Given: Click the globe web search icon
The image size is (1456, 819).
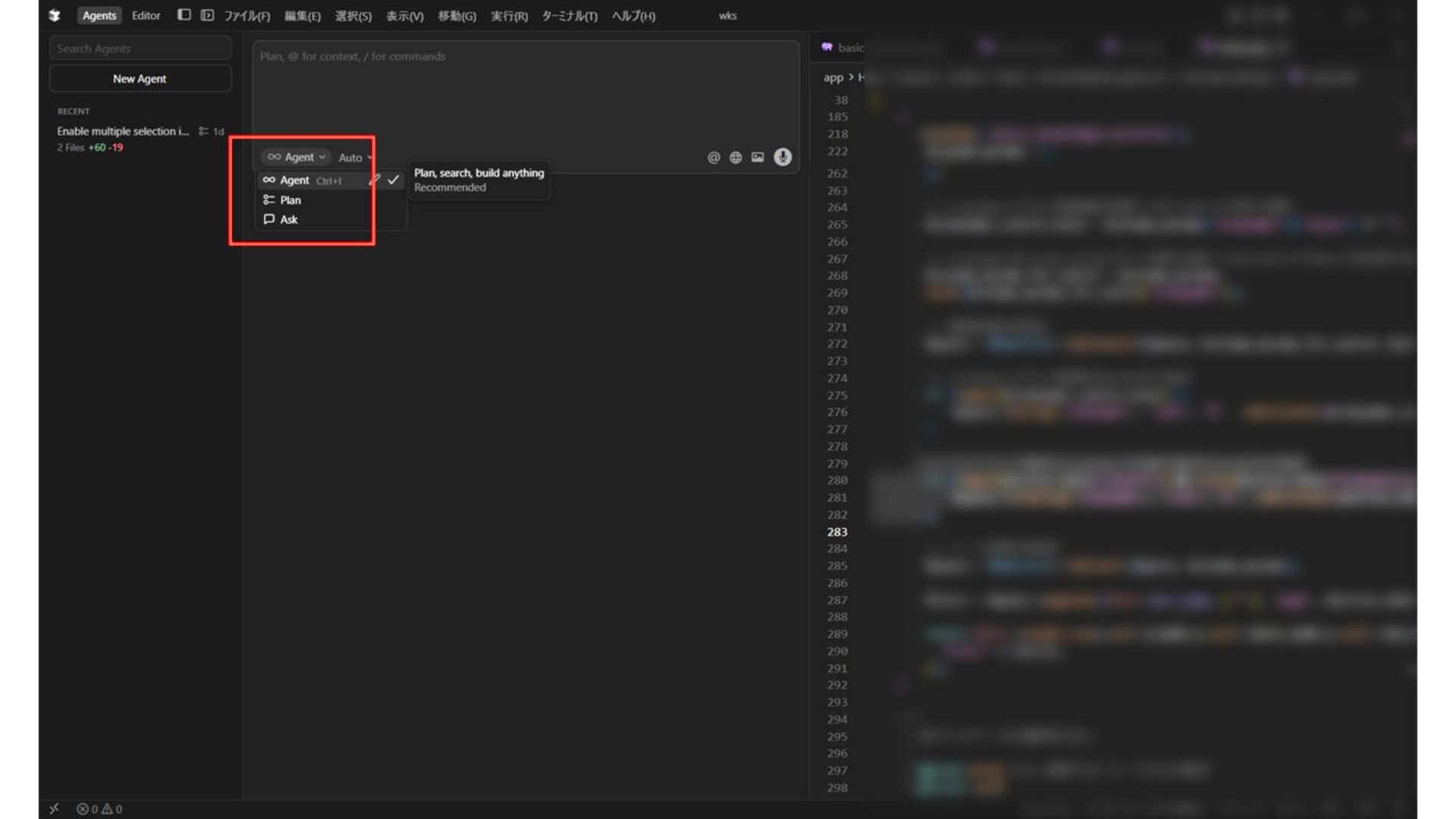Looking at the screenshot, I should coord(735,157).
